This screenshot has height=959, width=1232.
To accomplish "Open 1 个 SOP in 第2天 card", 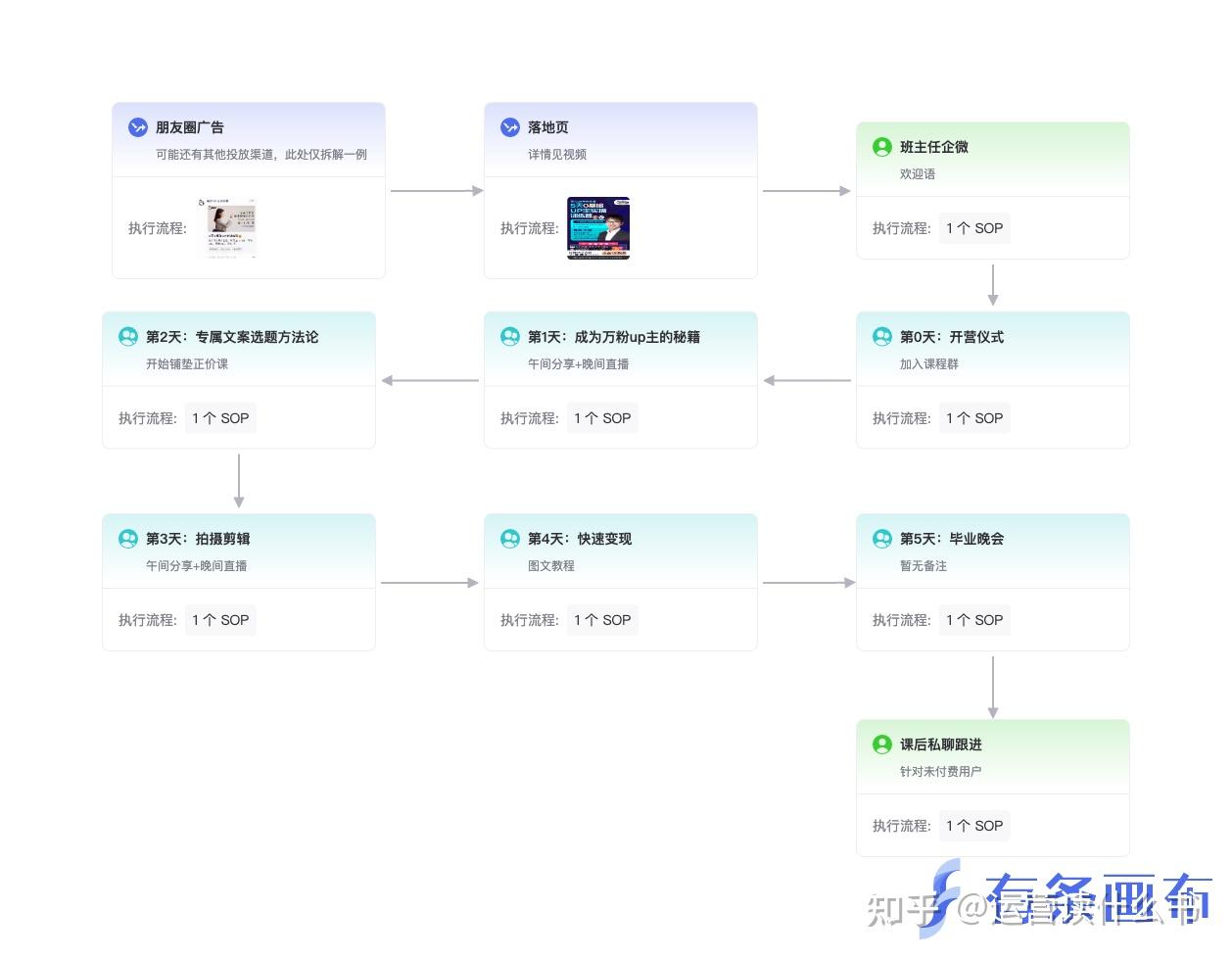I will (220, 418).
